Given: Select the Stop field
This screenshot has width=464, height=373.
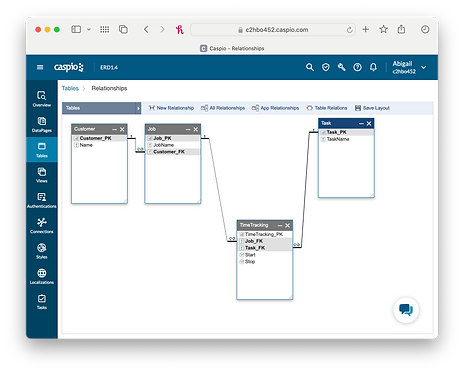Looking at the screenshot, I should [265, 262].
